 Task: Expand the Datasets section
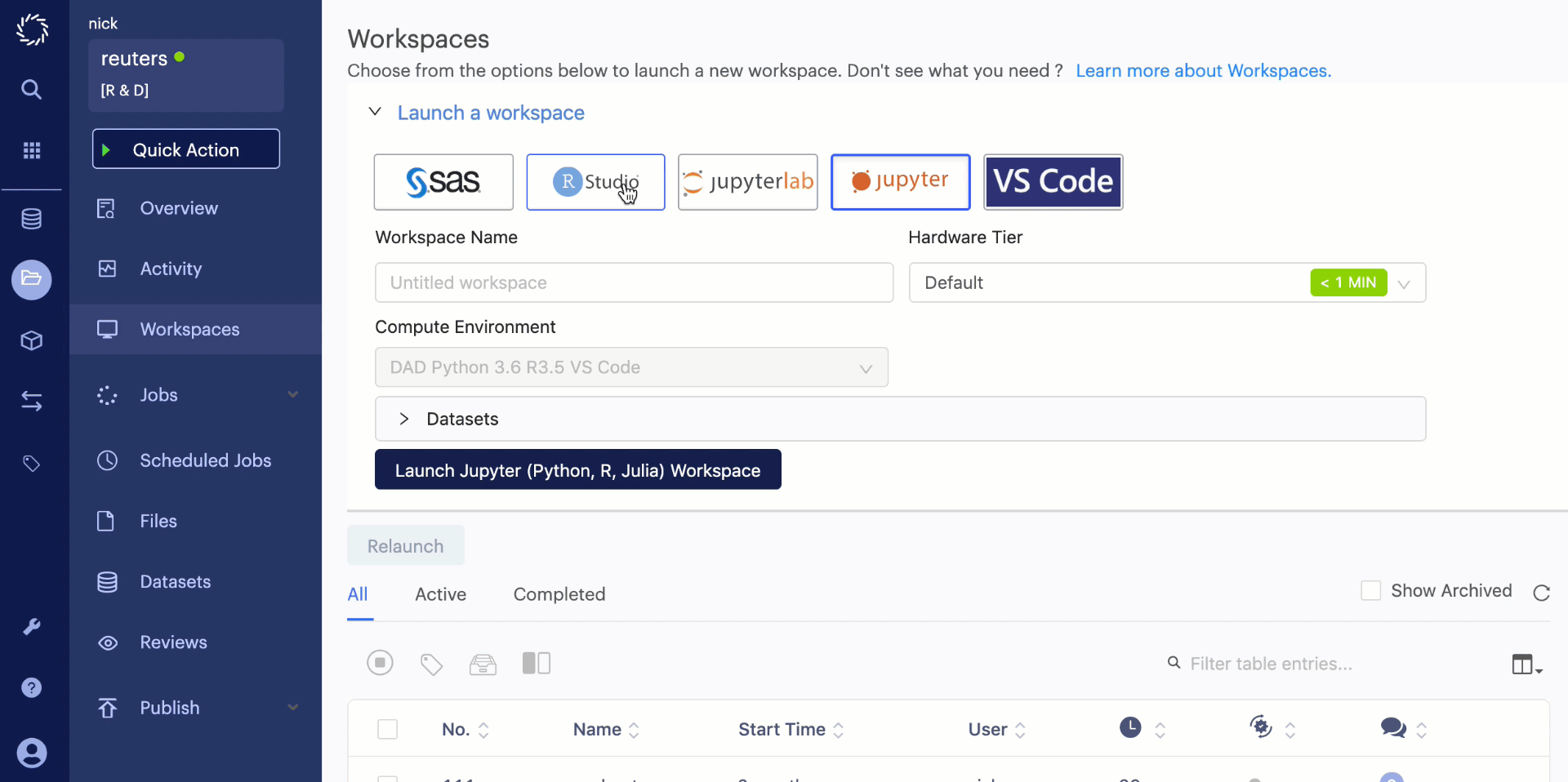coord(901,419)
